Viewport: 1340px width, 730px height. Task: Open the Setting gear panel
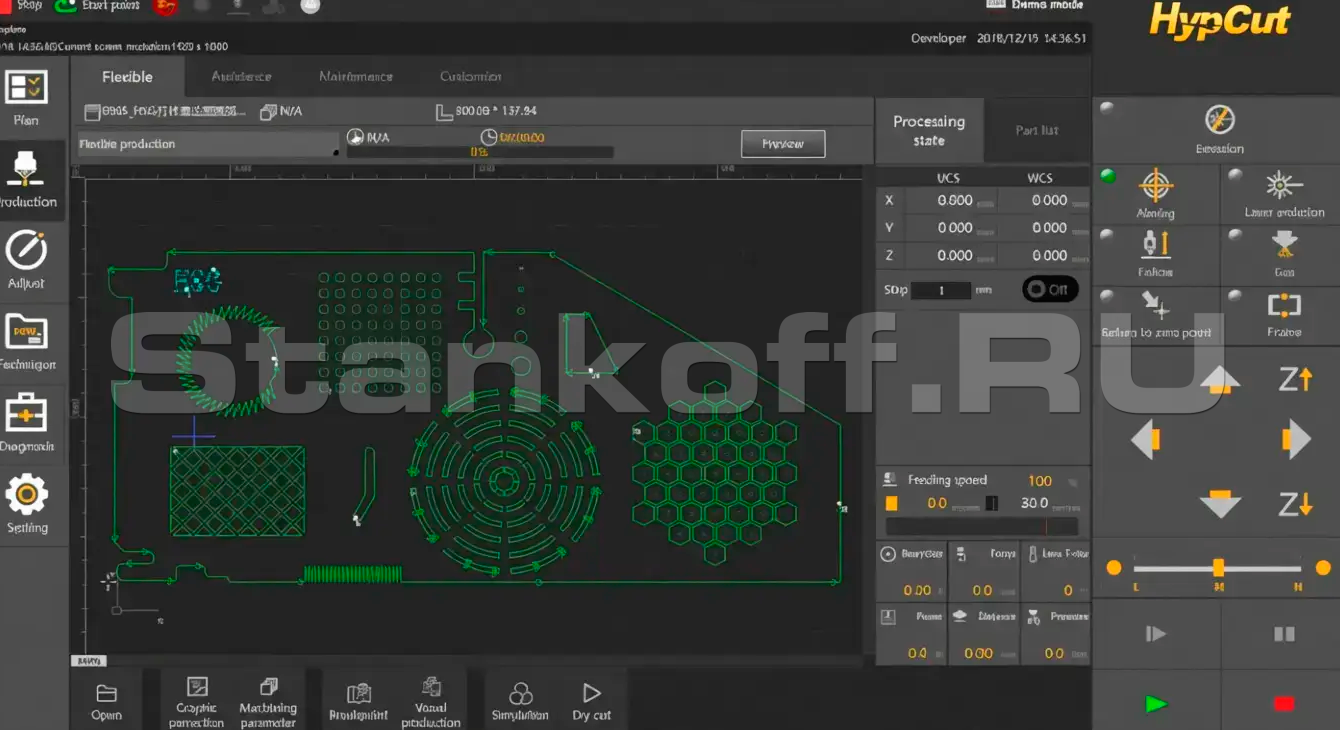click(x=27, y=503)
